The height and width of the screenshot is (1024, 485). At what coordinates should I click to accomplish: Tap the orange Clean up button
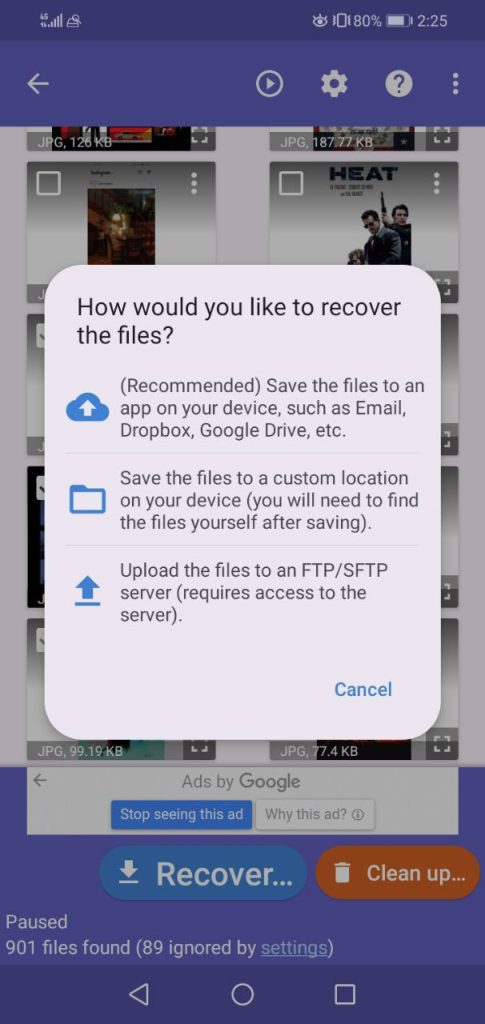tap(398, 873)
